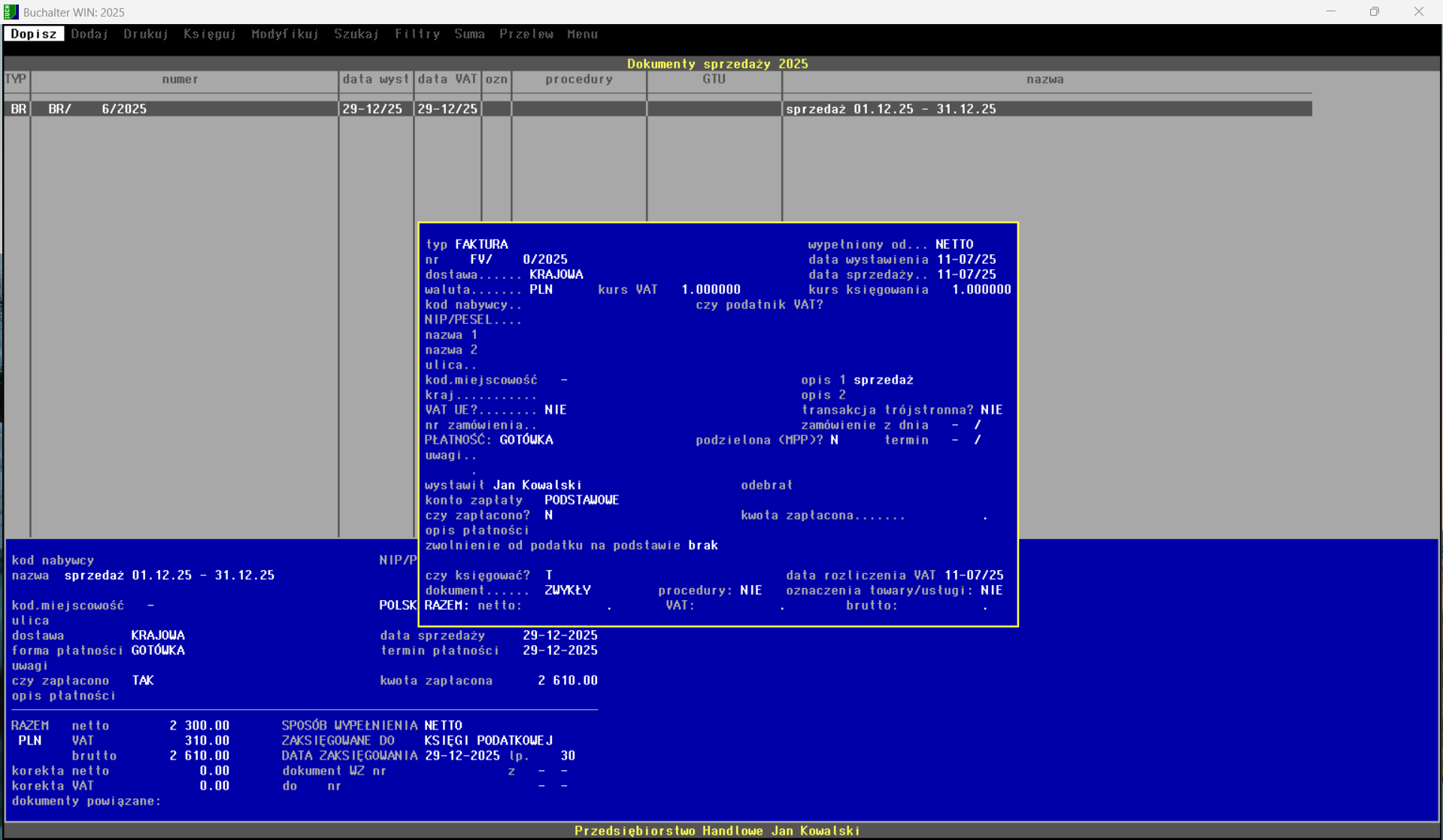
Task: Select the BR/ 6/2025 document row
Action: [658, 109]
